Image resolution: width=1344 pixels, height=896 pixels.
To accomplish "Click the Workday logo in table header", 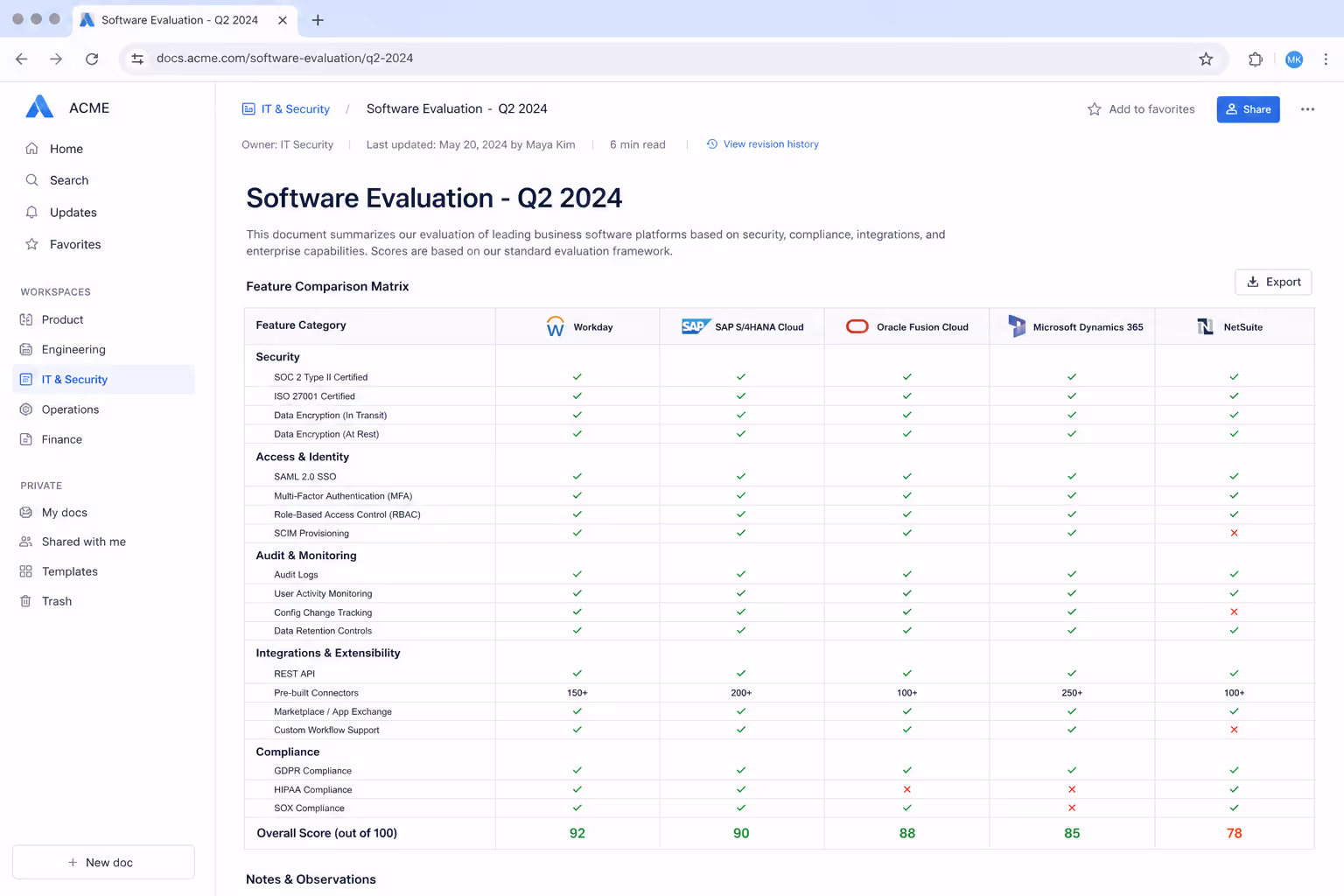I will tap(555, 326).
